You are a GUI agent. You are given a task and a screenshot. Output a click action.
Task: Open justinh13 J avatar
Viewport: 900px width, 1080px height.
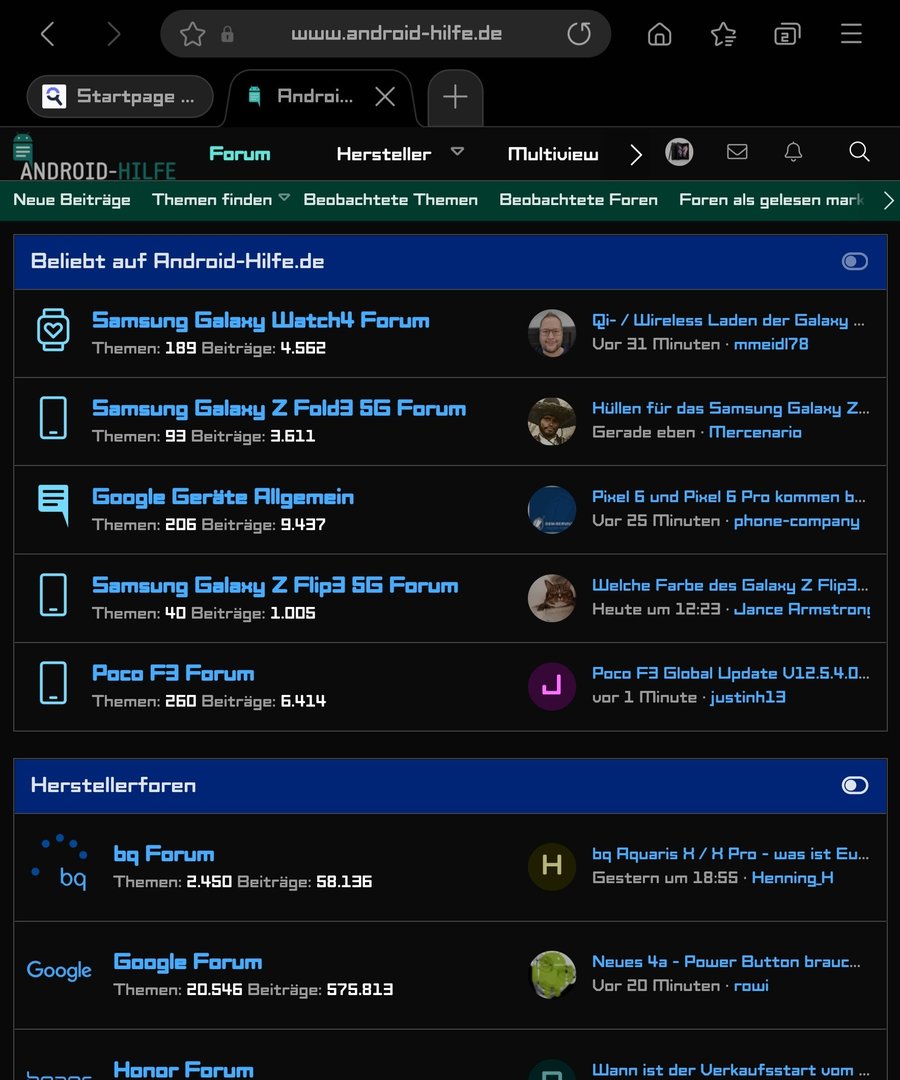552,686
